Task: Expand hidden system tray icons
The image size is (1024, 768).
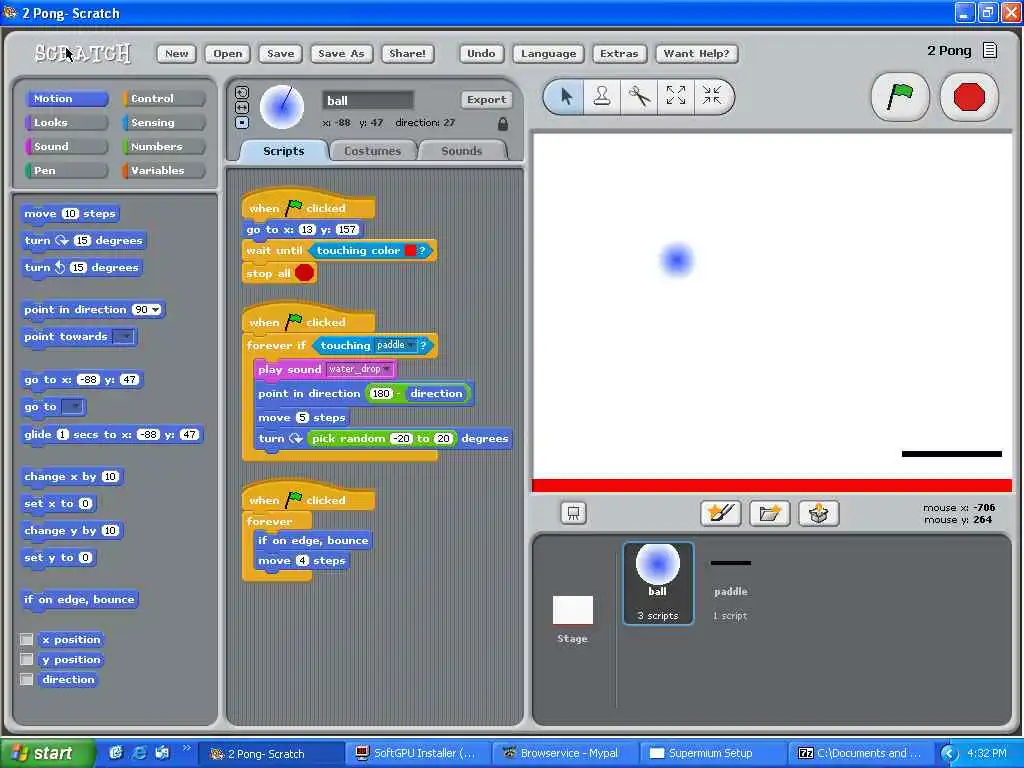Action: (949, 753)
